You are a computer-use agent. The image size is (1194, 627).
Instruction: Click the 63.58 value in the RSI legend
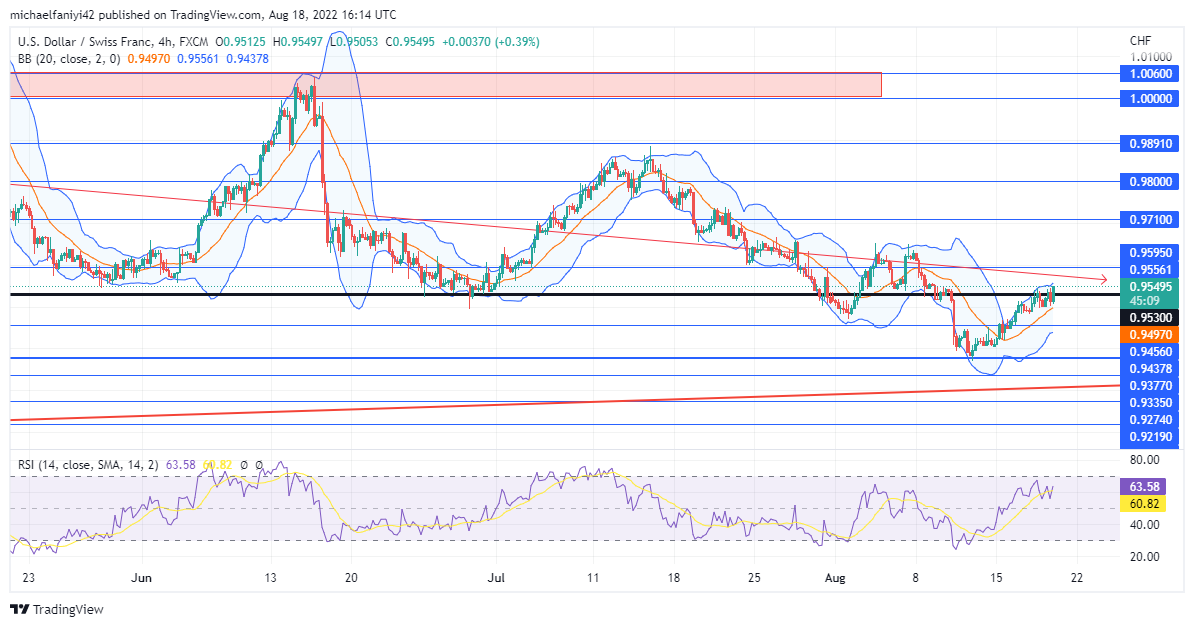(180, 465)
